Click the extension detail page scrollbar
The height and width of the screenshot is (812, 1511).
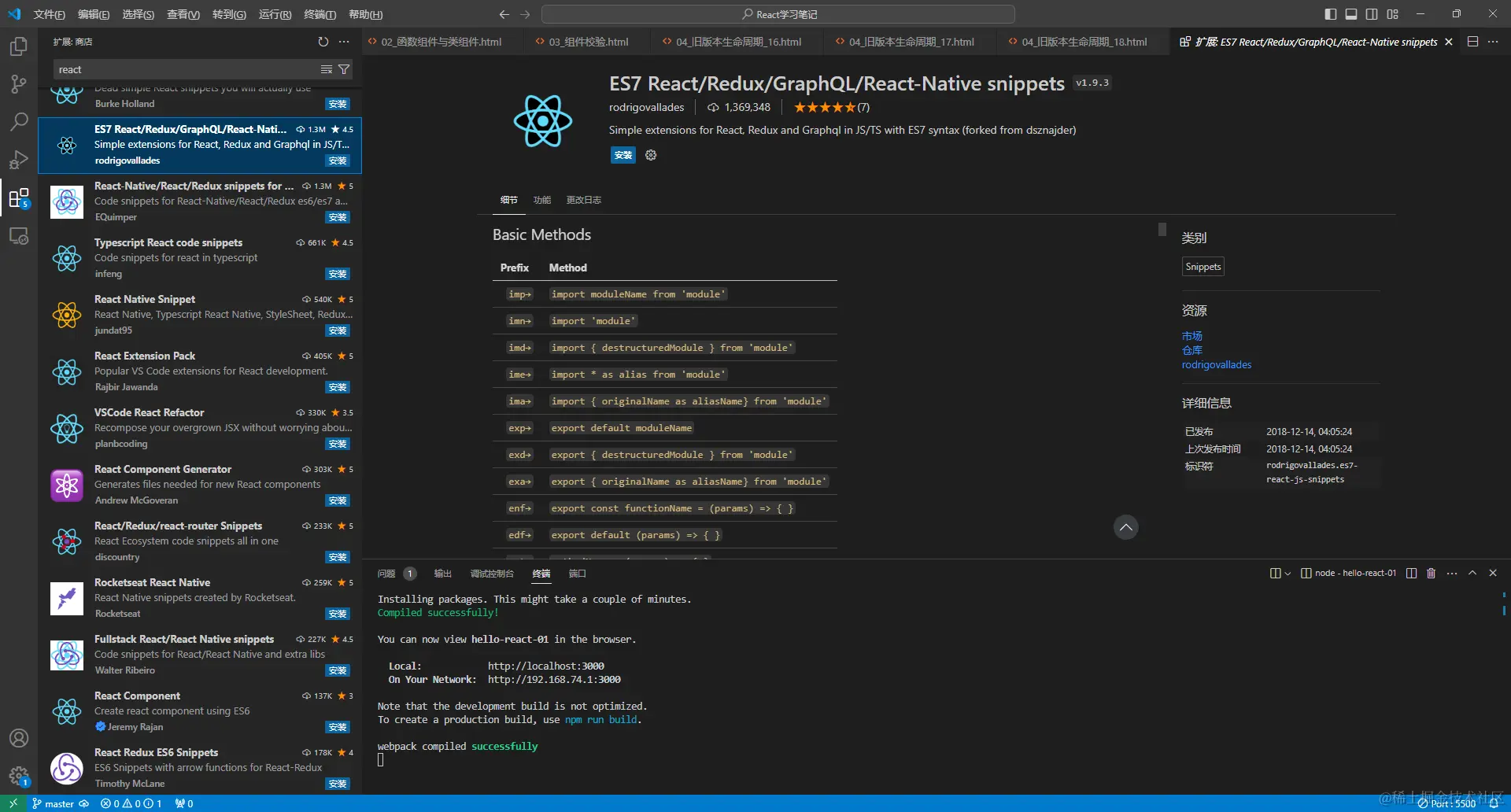[x=1162, y=229]
